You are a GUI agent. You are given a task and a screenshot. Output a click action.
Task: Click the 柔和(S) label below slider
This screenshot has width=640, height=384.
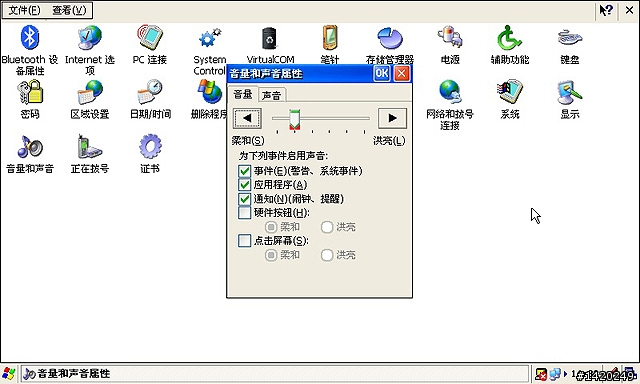248,141
